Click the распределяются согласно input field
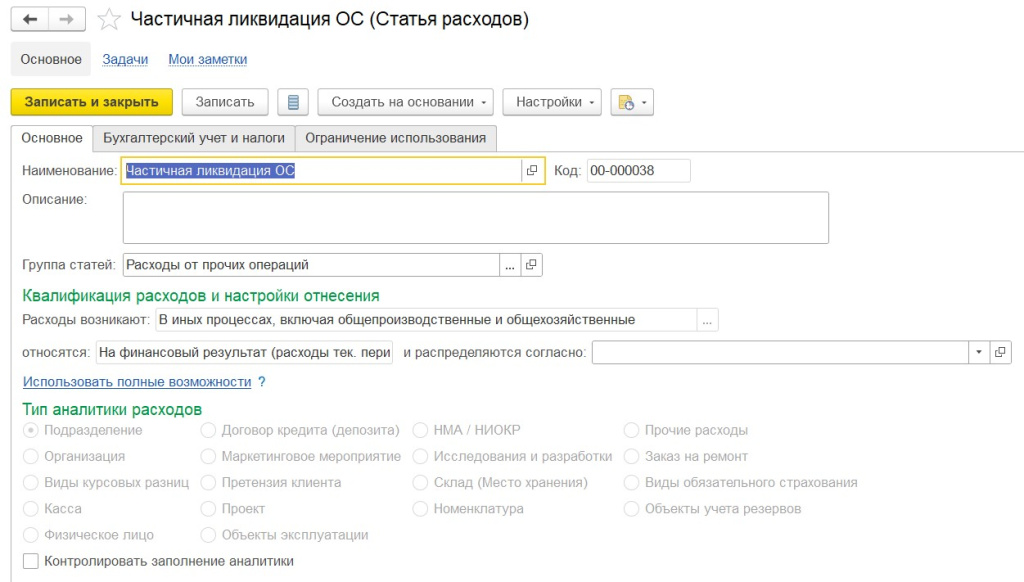 [x=780, y=353]
